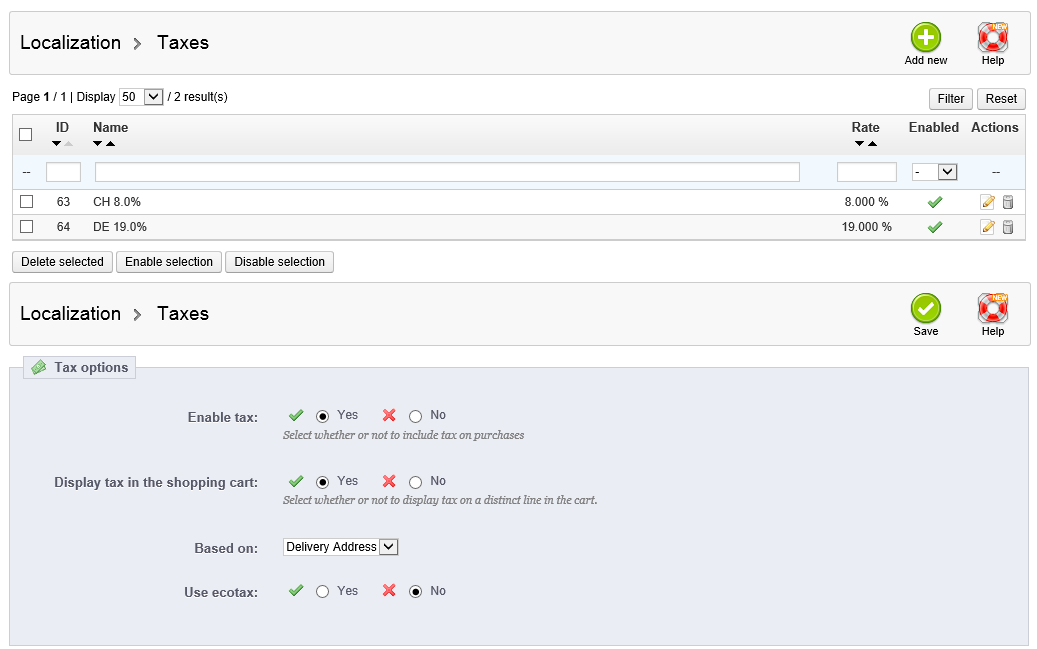Open the Enabled filter dropdown
The height and width of the screenshot is (649, 1037).
934,172
